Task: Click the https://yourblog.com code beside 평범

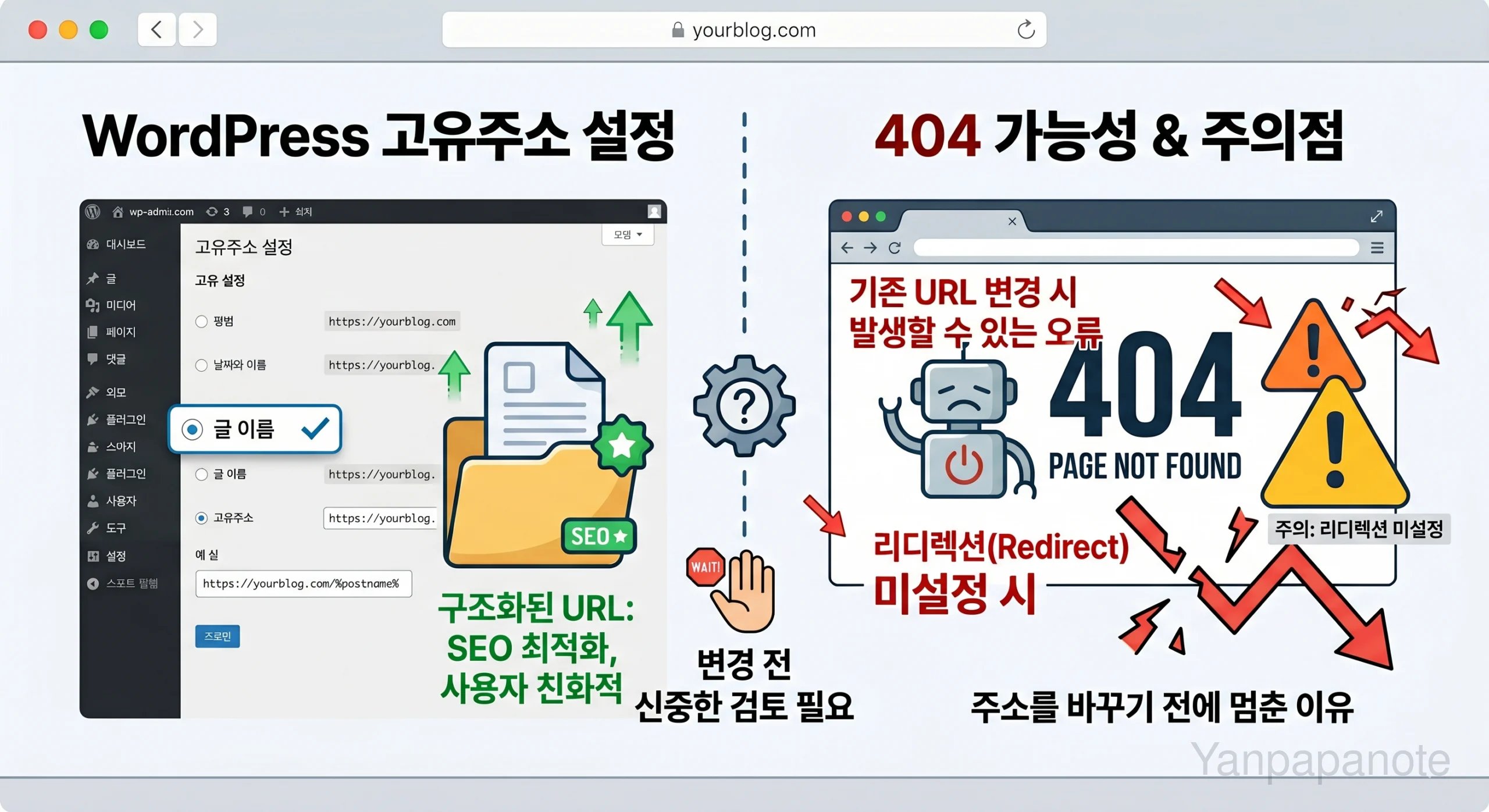Action: point(392,322)
